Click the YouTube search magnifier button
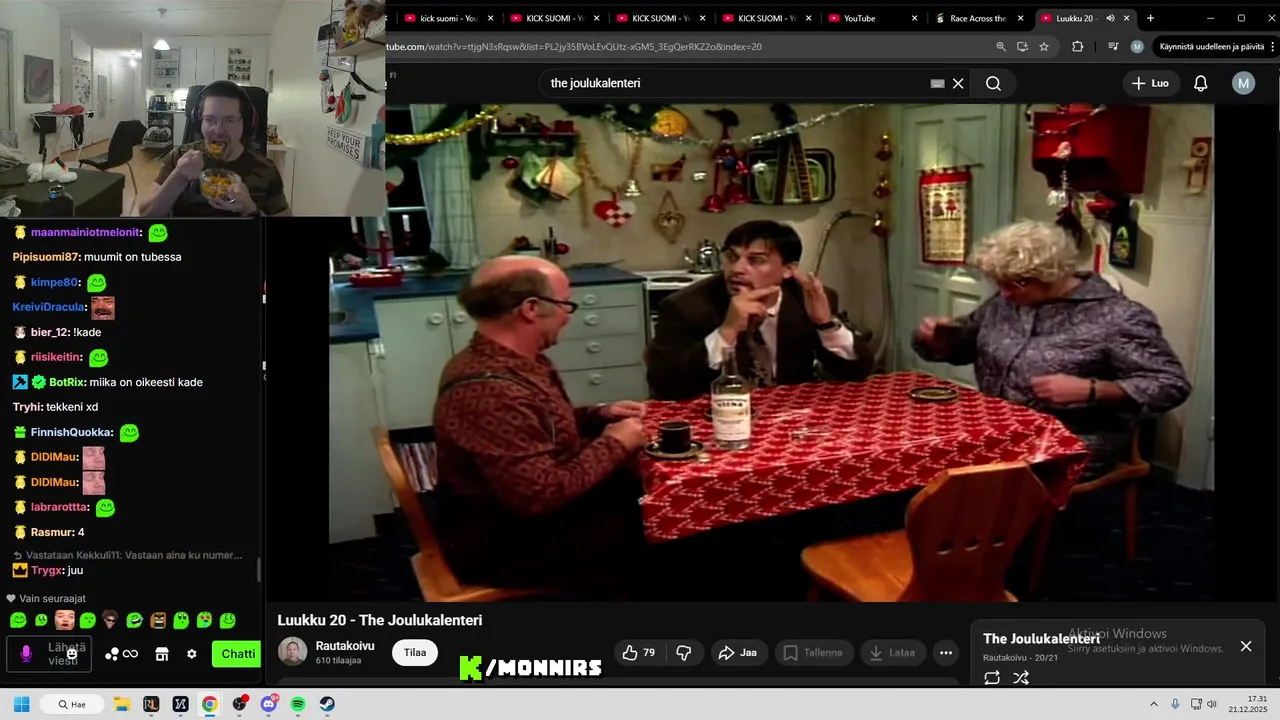 click(993, 83)
